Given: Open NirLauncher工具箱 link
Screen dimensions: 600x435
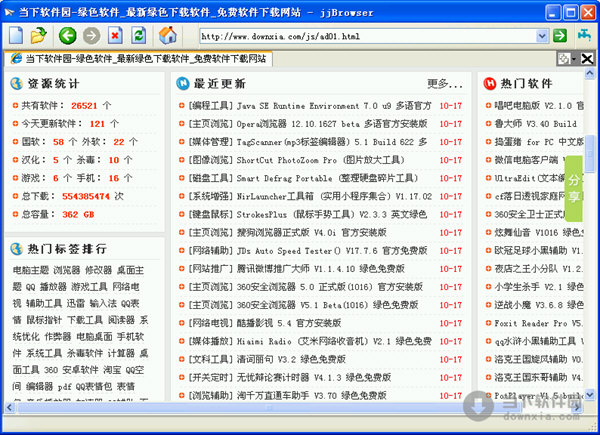Looking at the screenshot, I should click(x=334, y=196).
